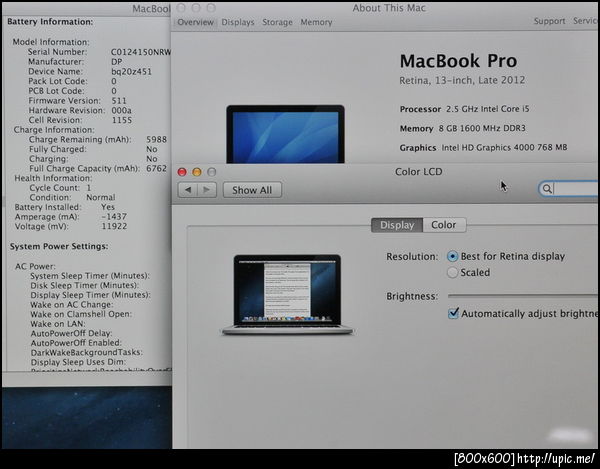
Task: Close the Color LCD window with red button
Action: [x=182, y=172]
